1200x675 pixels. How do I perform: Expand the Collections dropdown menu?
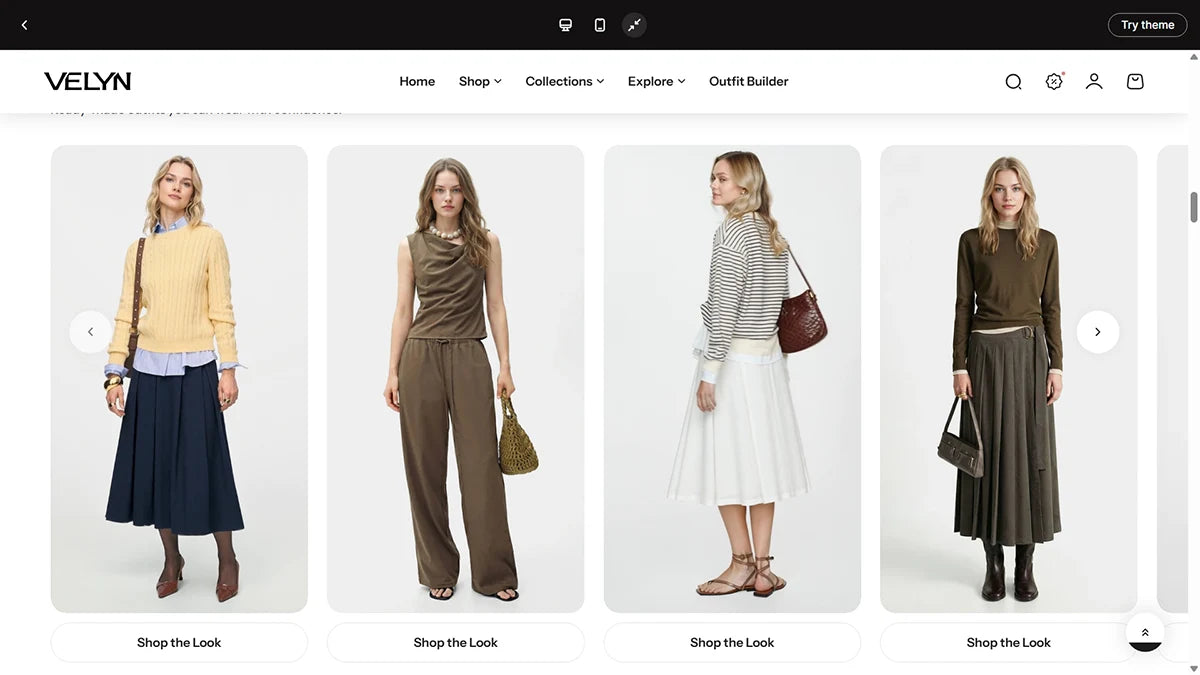coord(564,82)
